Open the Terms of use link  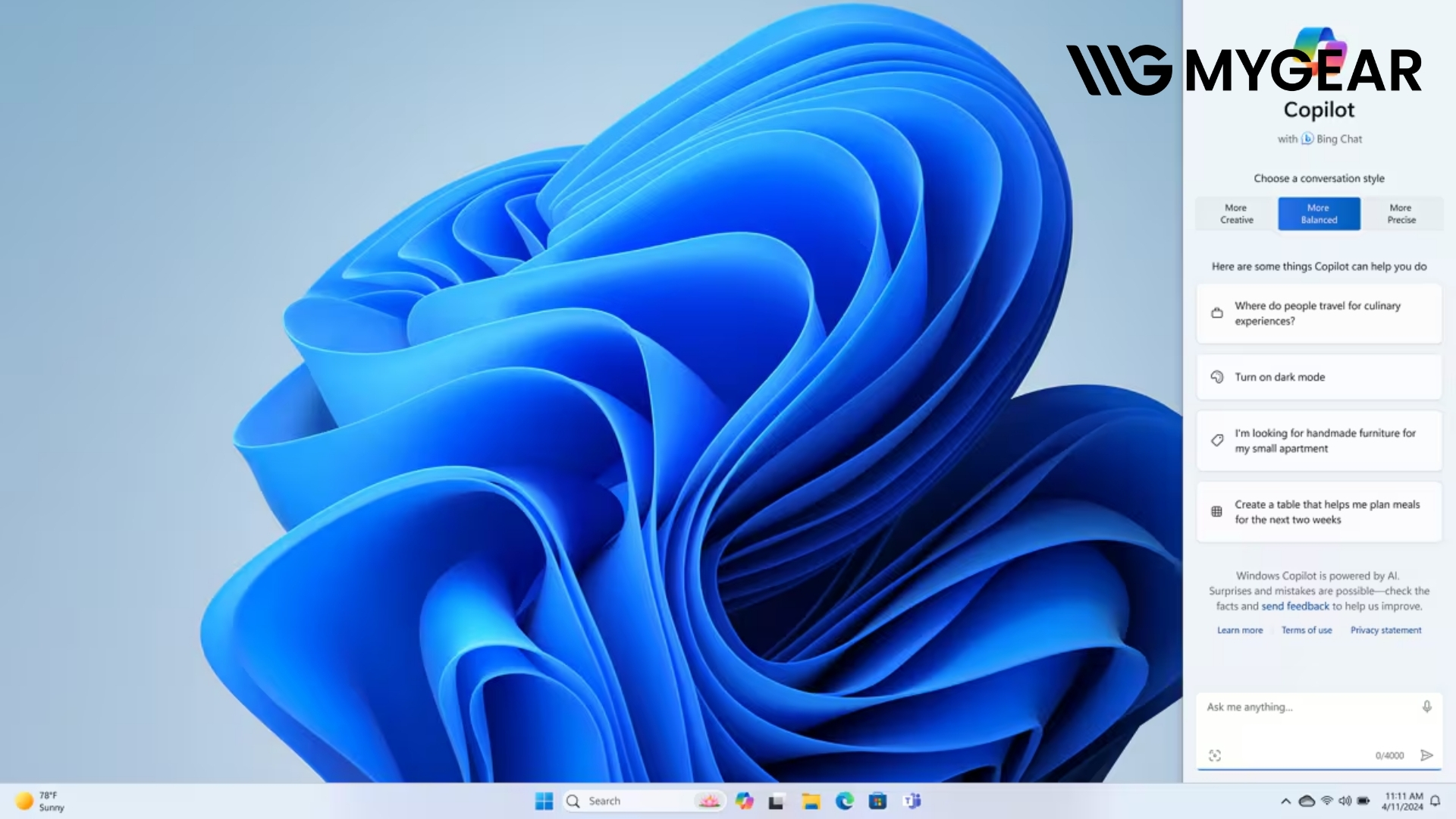tap(1307, 630)
